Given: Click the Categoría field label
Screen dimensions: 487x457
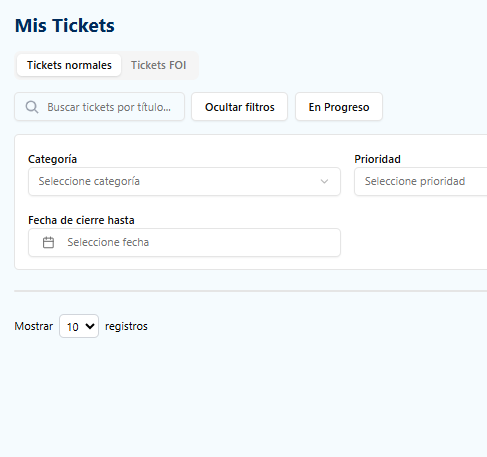Looking at the screenshot, I should [x=52, y=159].
